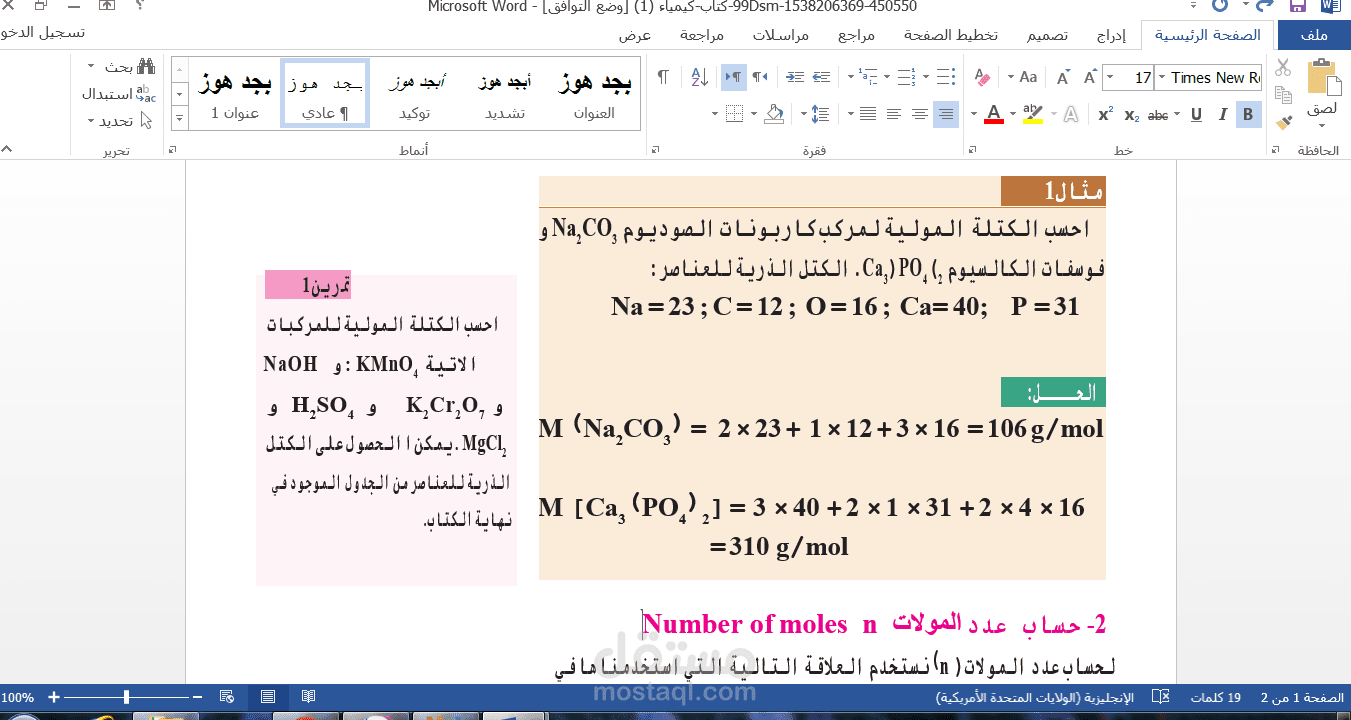Image resolution: width=1351 pixels, height=720 pixels.
Task: Click the Clear All Formatting icon
Action: (x=983, y=77)
